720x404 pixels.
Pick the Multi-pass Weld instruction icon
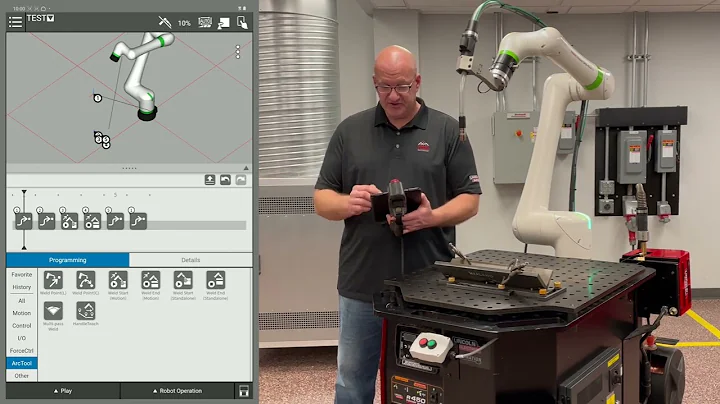(x=53, y=311)
